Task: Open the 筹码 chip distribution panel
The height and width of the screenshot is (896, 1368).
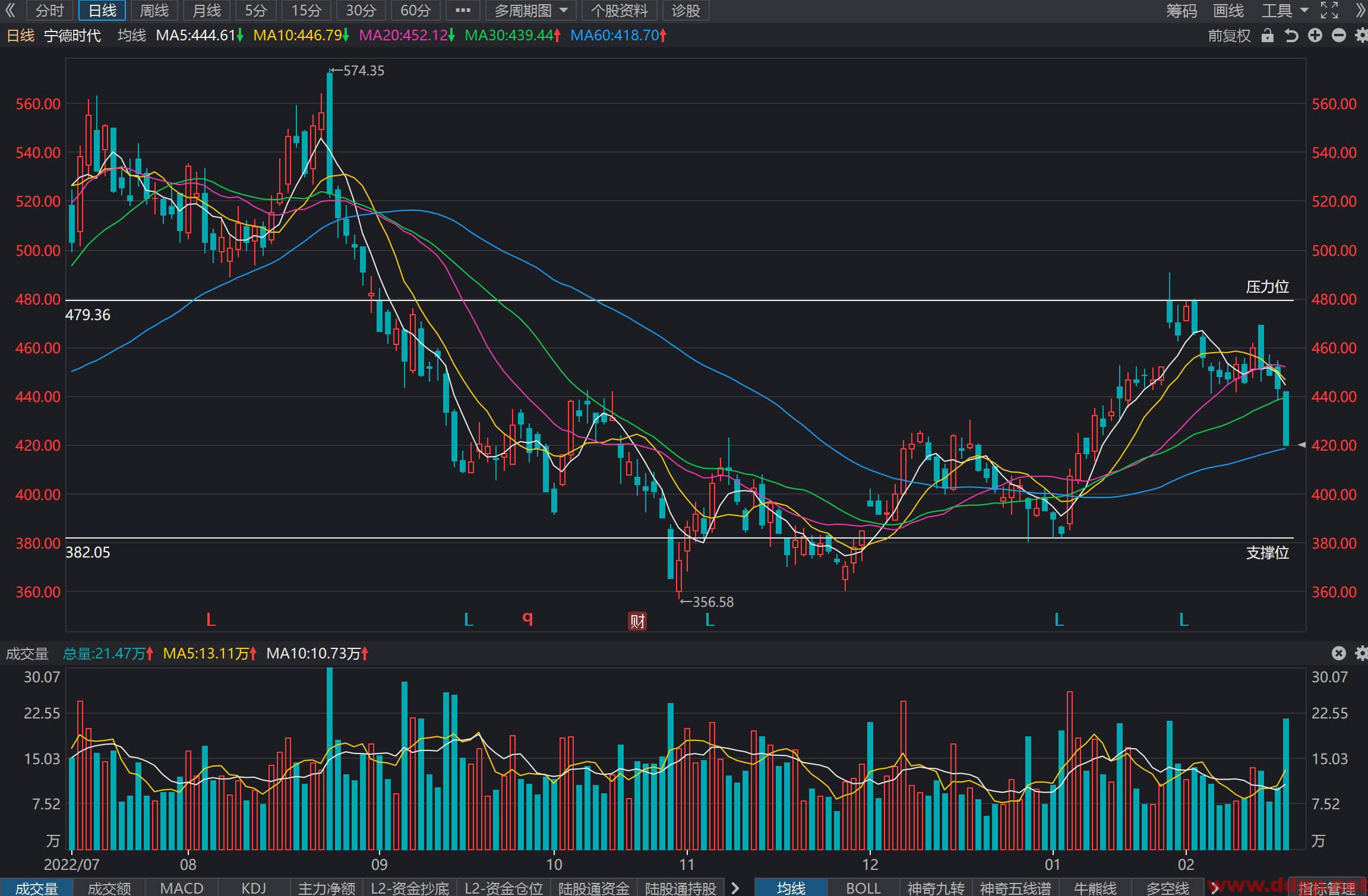Action: point(1181,11)
